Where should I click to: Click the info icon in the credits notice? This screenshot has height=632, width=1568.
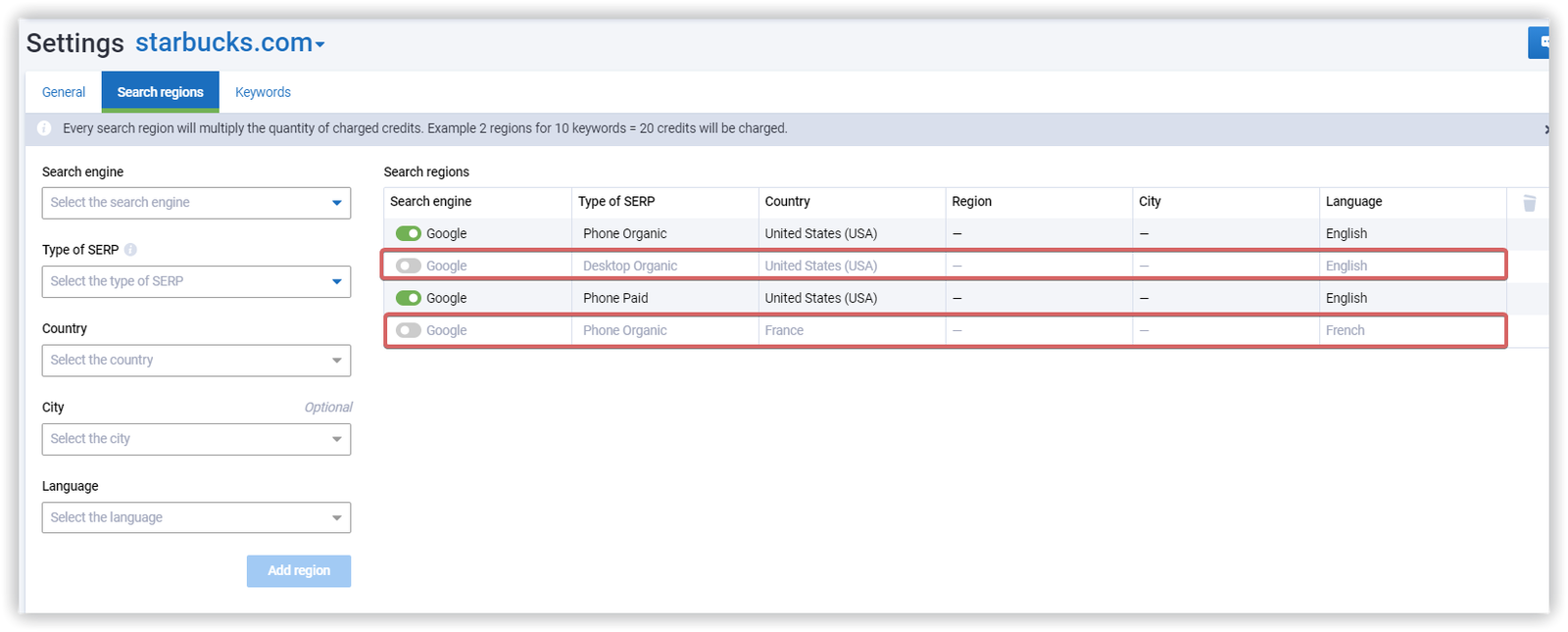[44, 128]
